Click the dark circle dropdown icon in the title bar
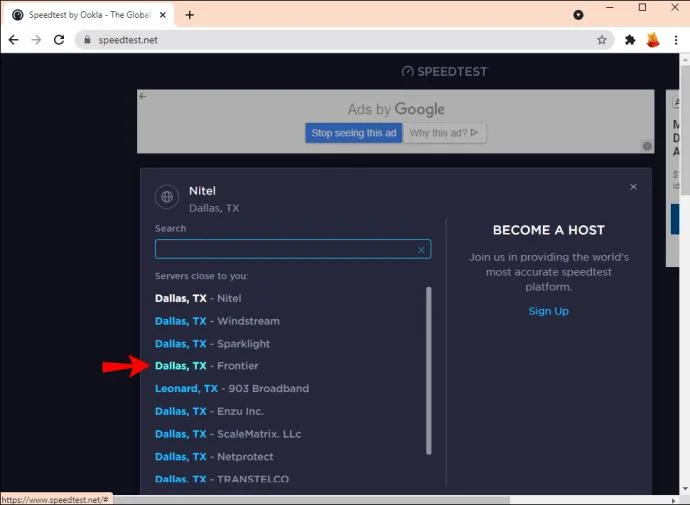This screenshot has width=690, height=505. pyautogui.click(x=578, y=15)
